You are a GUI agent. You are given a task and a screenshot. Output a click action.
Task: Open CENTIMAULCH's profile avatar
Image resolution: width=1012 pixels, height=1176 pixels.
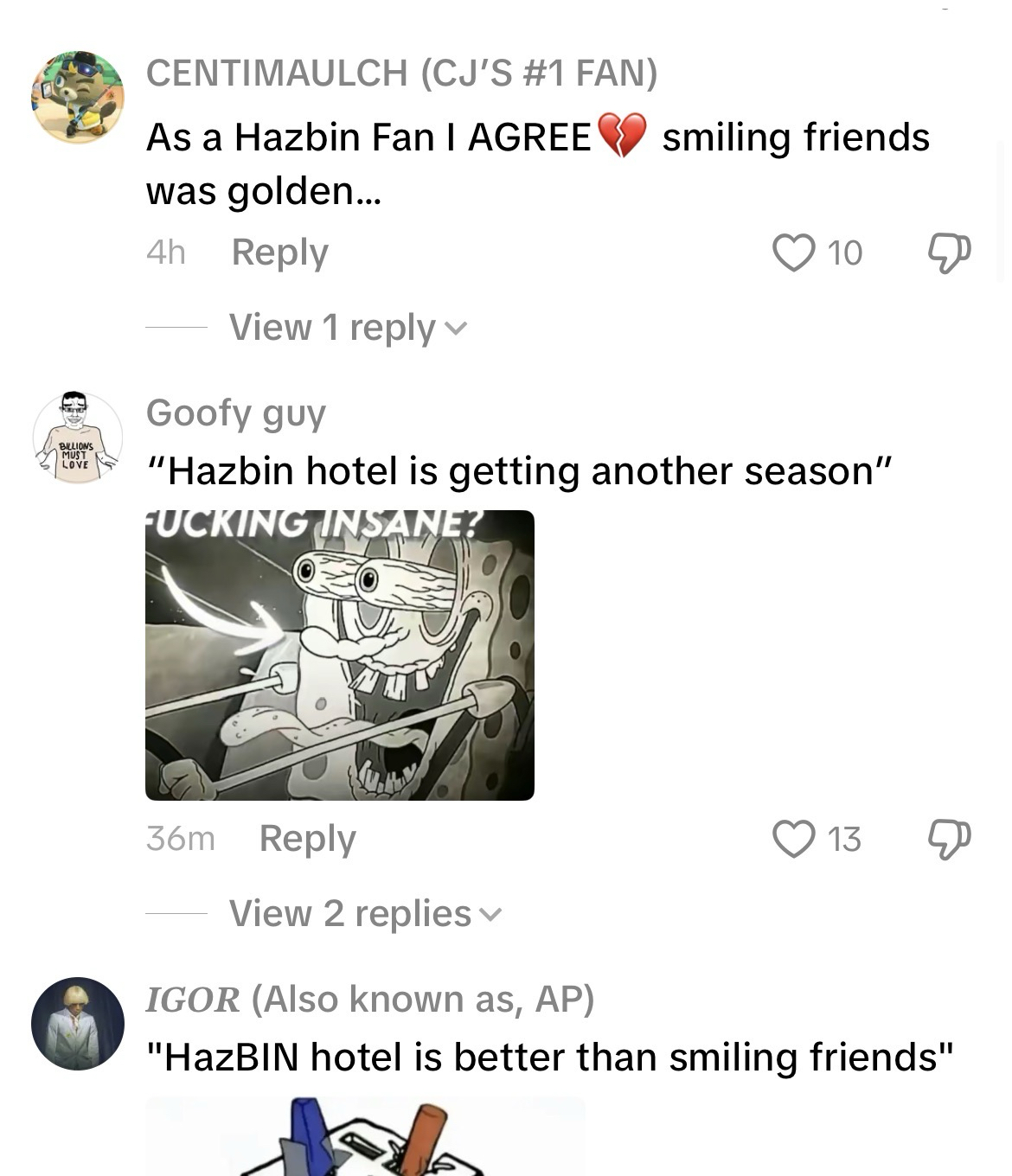78,97
